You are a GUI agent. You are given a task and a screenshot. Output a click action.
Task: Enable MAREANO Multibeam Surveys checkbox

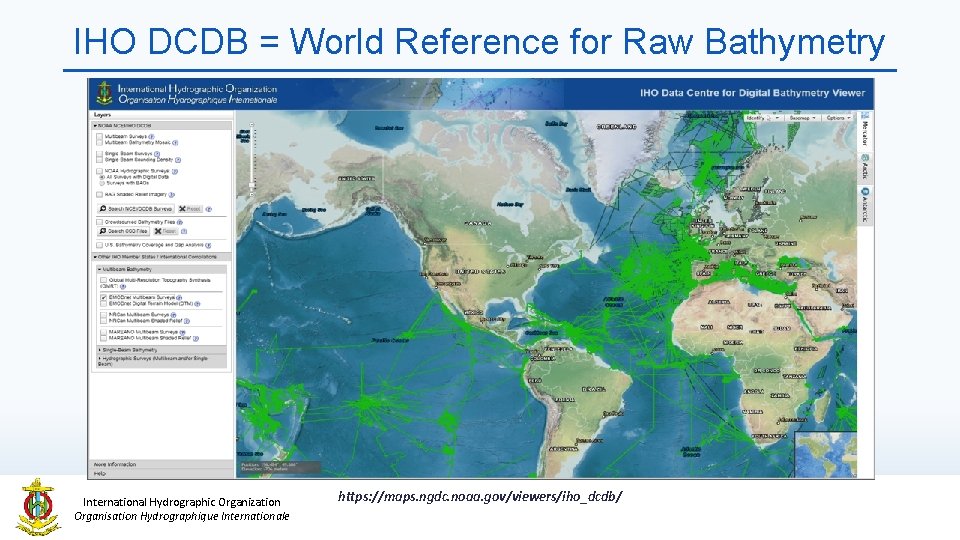(103, 332)
